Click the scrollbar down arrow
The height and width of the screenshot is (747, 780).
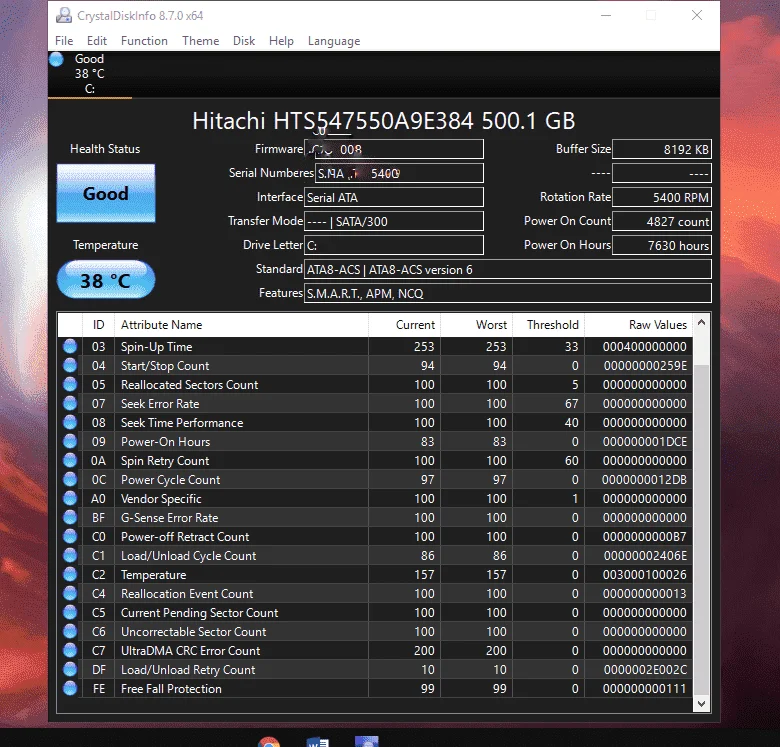click(701, 704)
